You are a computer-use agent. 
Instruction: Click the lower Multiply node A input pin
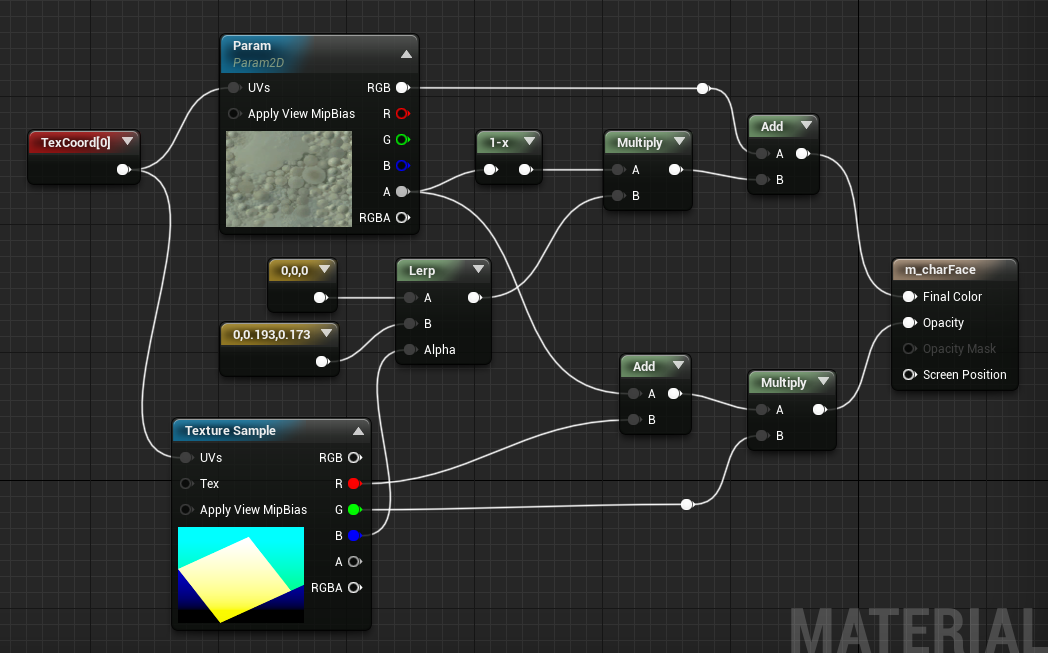pyautogui.click(x=763, y=410)
